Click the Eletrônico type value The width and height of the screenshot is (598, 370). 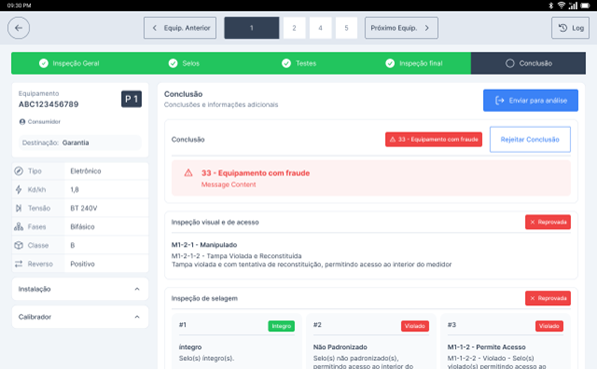click(86, 171)
